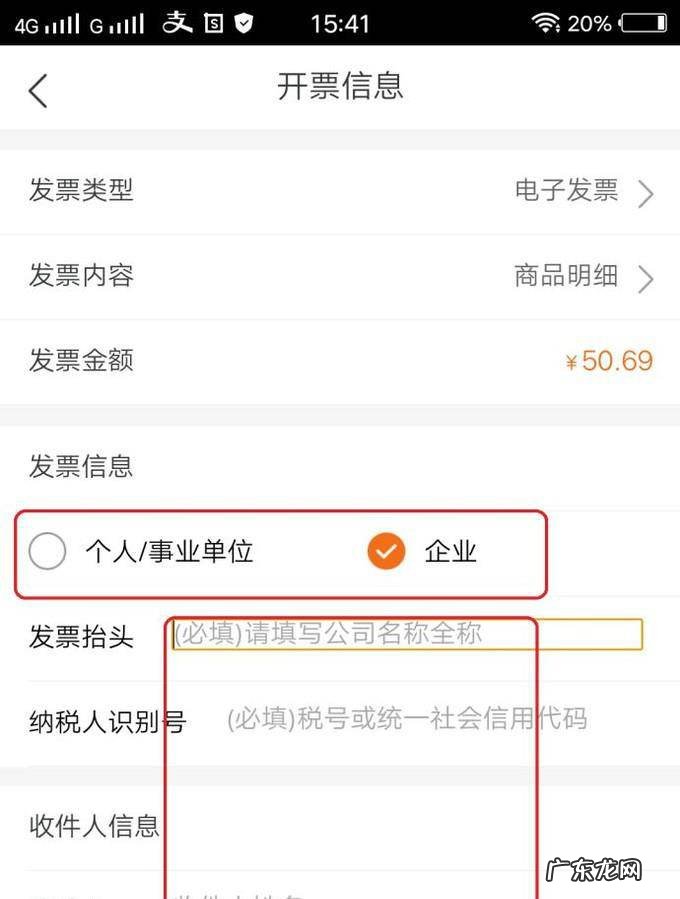Screen dimensions: 680x899
Task: Tap the 开票信息 page title
Action: (x=340, y=87)
